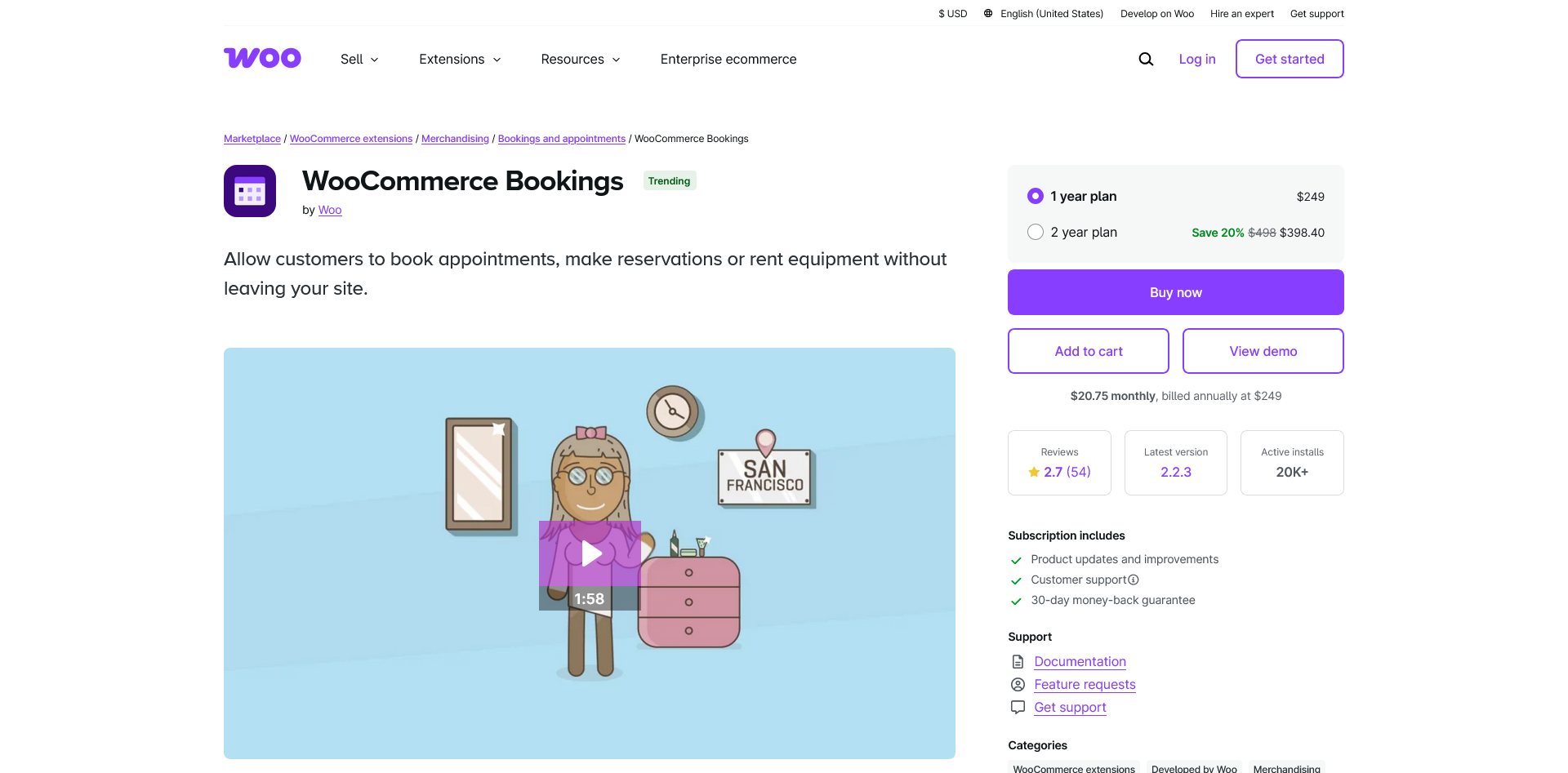This screenshot has width=1568, height=773.
Task: Click the Woo logo
Action: tap(262, 58)
